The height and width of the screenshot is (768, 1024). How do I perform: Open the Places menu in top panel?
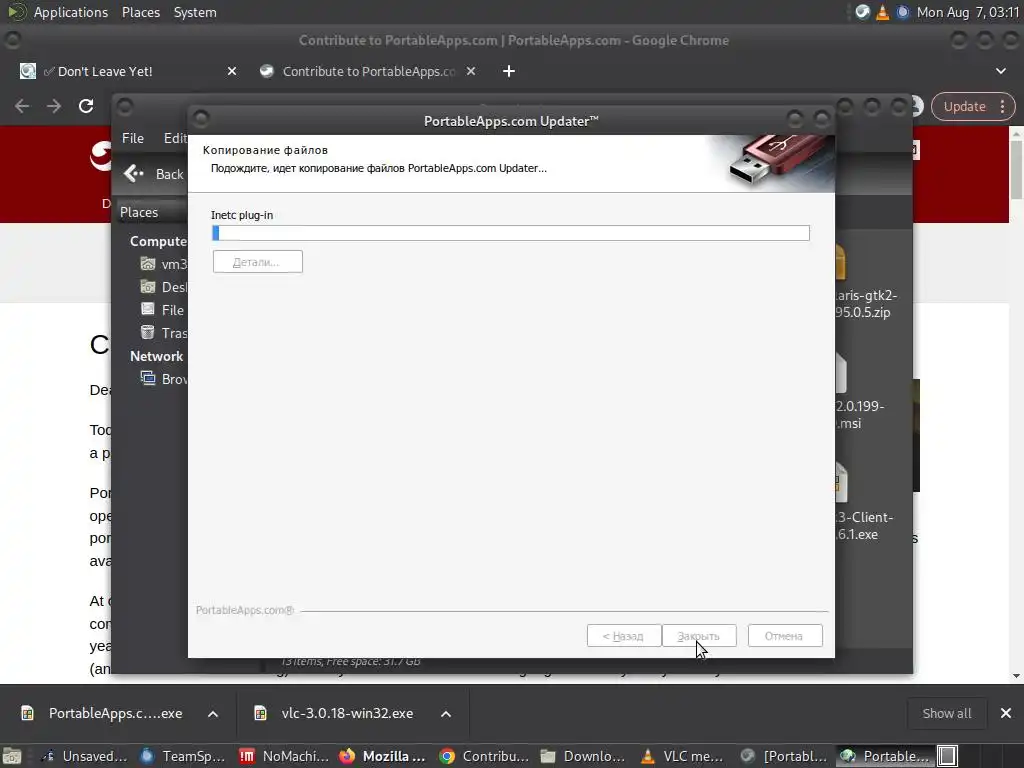click(x=140, y=12)
